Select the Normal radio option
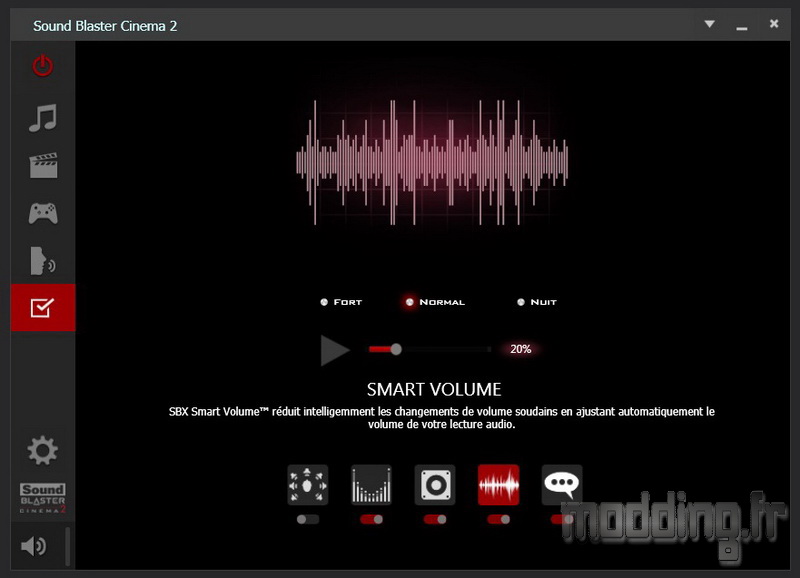The width and height of the screenshot is (800, 578). coord(435,302)
